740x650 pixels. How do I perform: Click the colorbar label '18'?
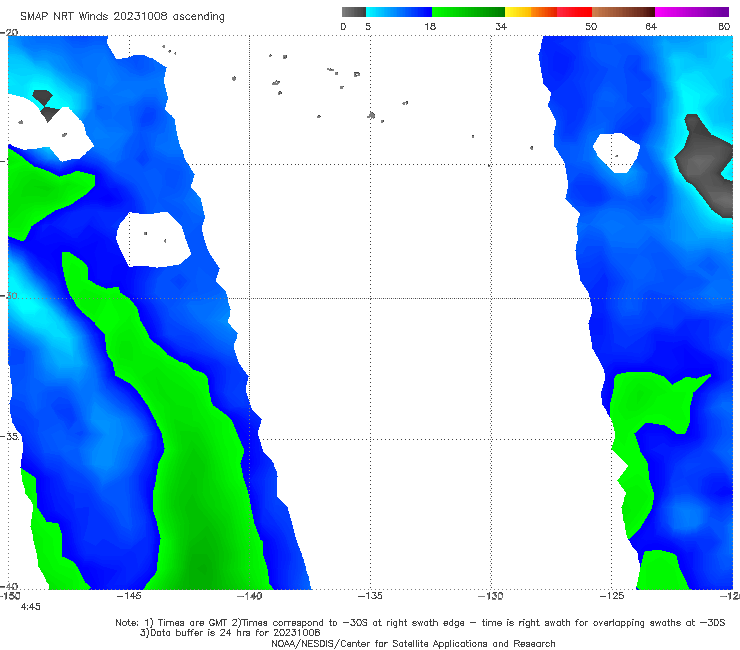point(430,27)
